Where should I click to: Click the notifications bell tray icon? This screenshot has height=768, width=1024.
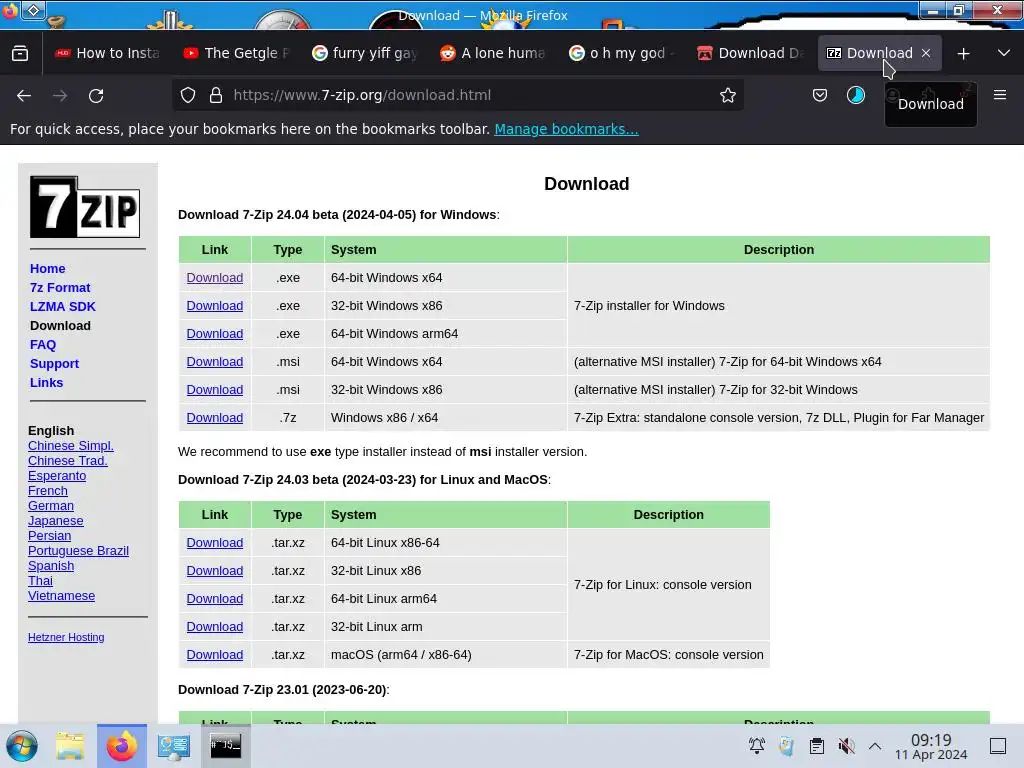click(x=757, y=746)
